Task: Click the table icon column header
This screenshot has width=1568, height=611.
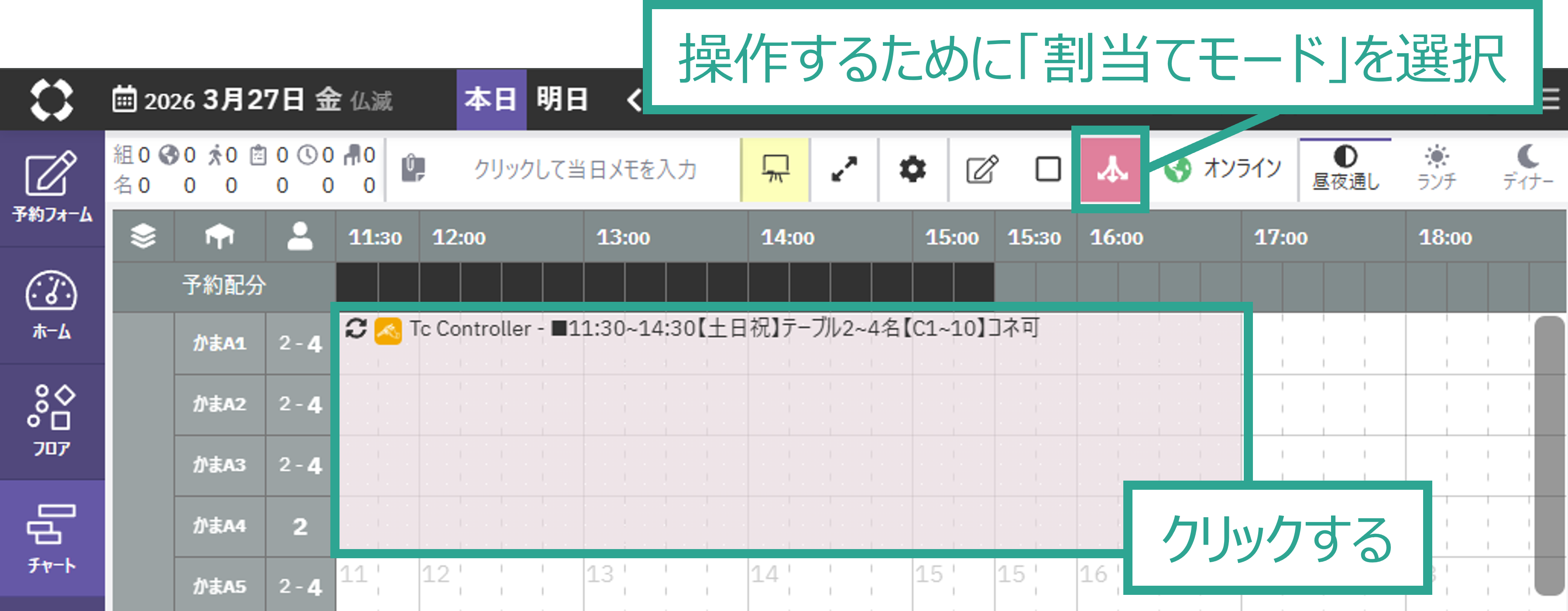Action: 220,237
